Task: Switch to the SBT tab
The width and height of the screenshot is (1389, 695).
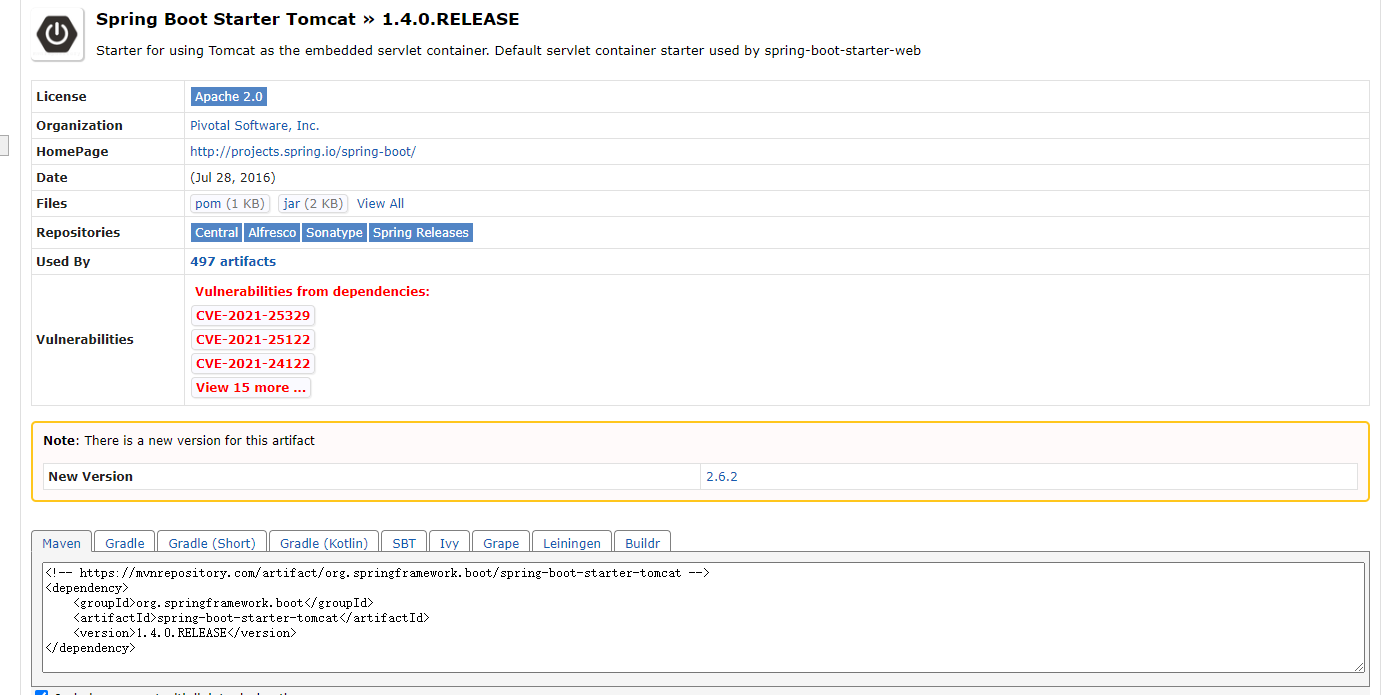Action: click(x=404, y=542)
